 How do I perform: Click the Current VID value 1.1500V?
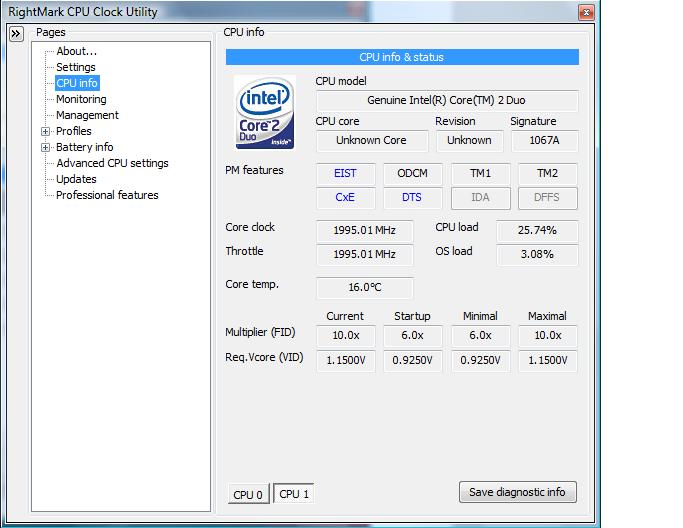345,361
